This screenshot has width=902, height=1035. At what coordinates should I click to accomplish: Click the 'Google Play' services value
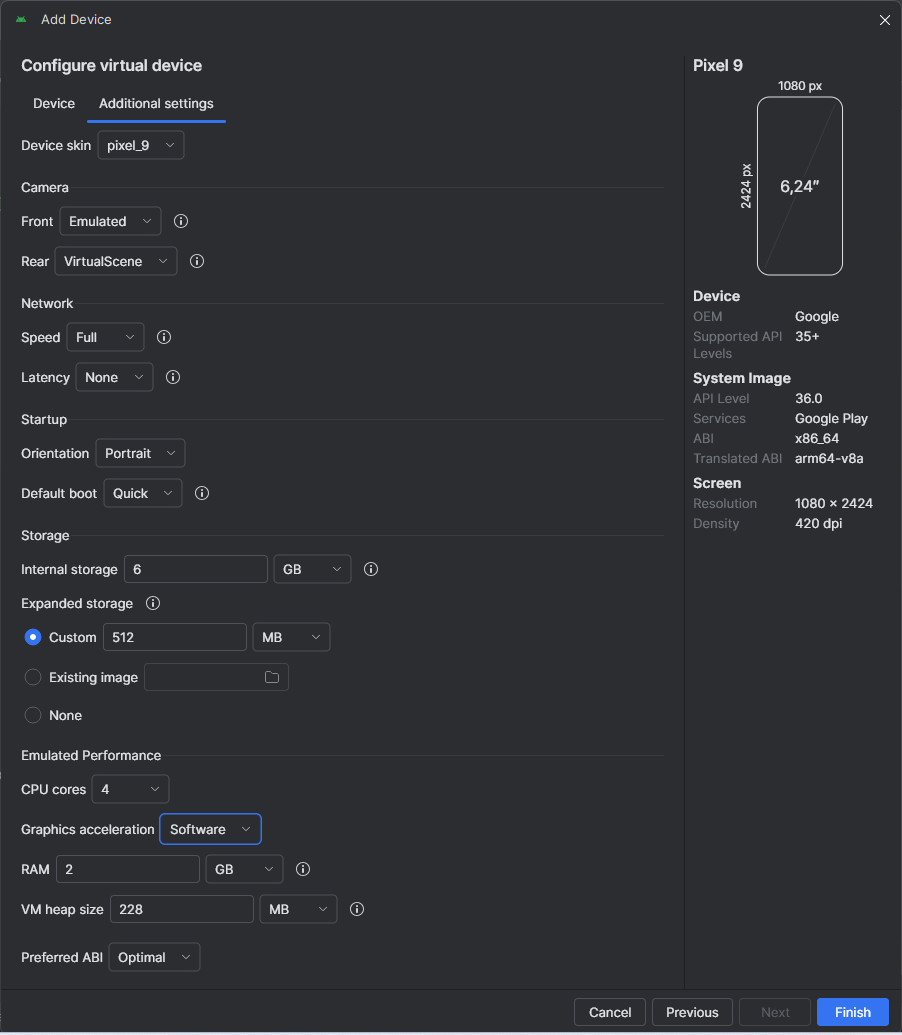click(x=831, y=418)
